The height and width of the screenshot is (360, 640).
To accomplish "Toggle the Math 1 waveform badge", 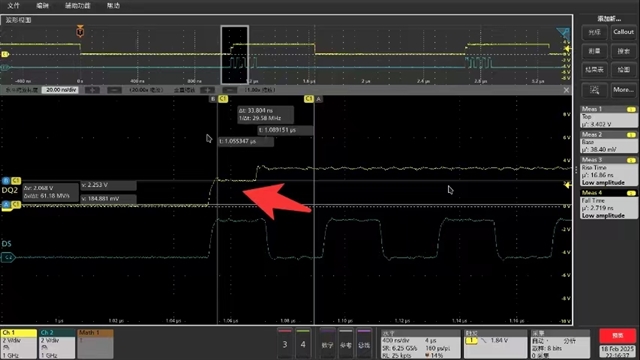I will coord(96,344).
